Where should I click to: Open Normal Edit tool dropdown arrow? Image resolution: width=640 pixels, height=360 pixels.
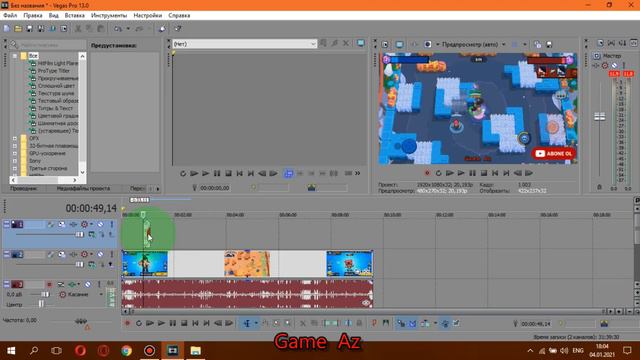tap(256, 323)
